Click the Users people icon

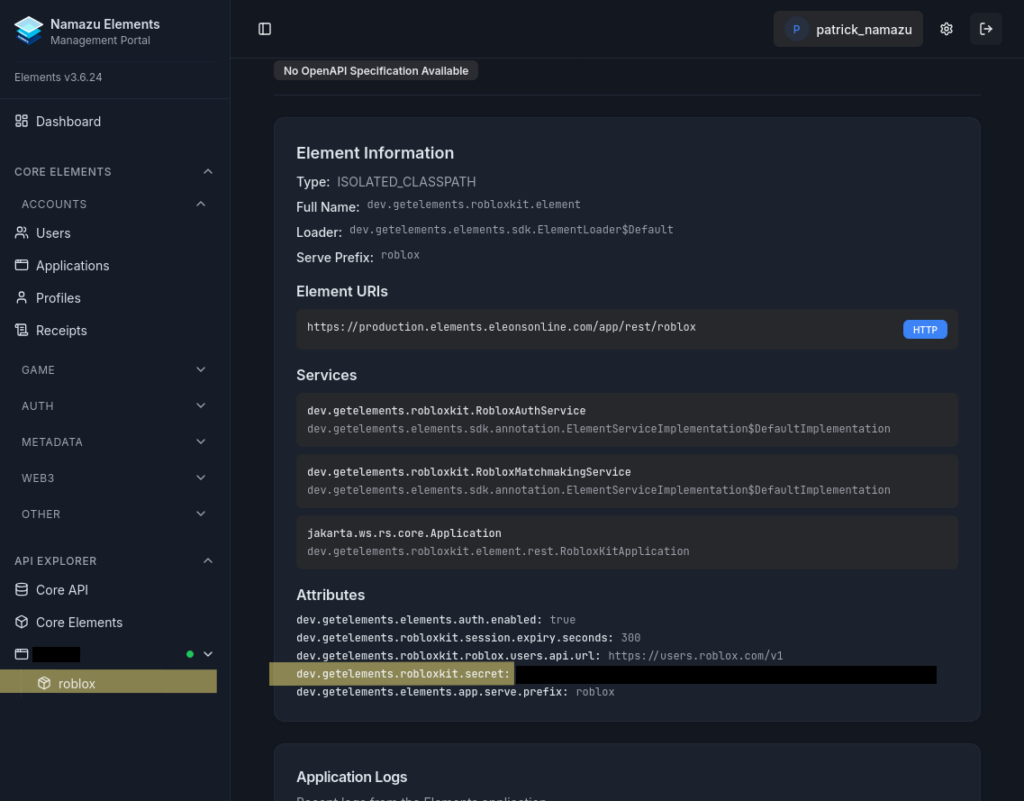pos(22,233)
